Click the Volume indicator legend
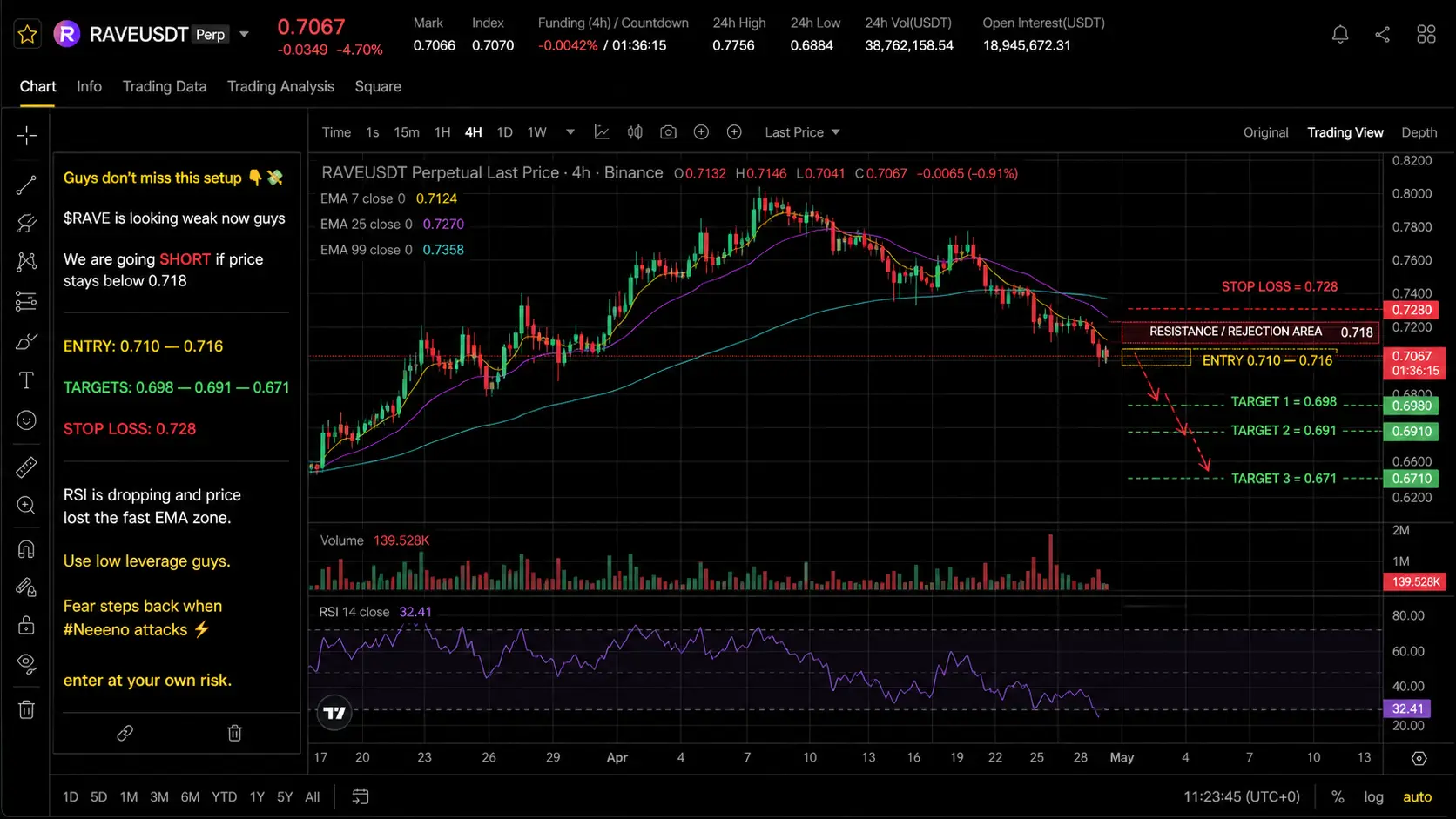1456x819 pixels. (x=374, y=540)
